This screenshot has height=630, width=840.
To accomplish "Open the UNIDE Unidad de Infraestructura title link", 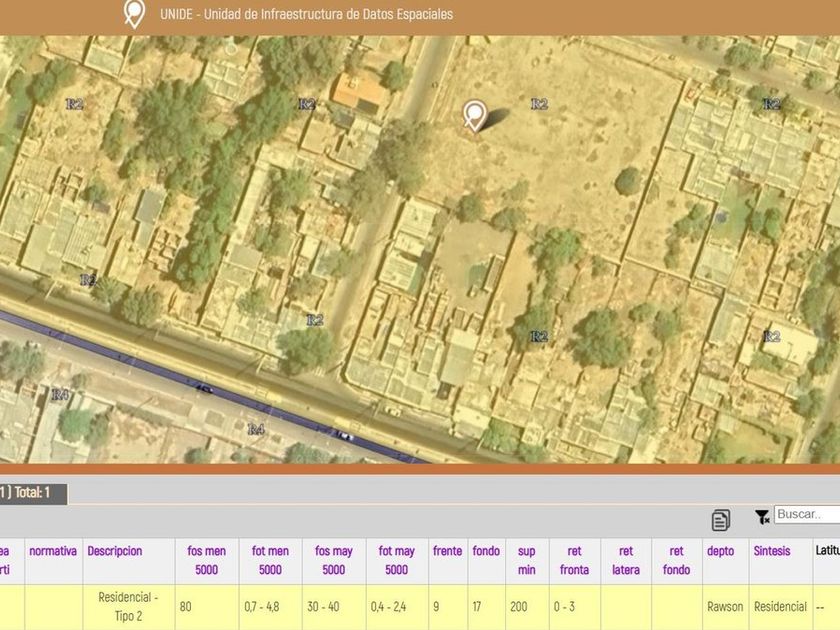I will click(x=306, y=14).
